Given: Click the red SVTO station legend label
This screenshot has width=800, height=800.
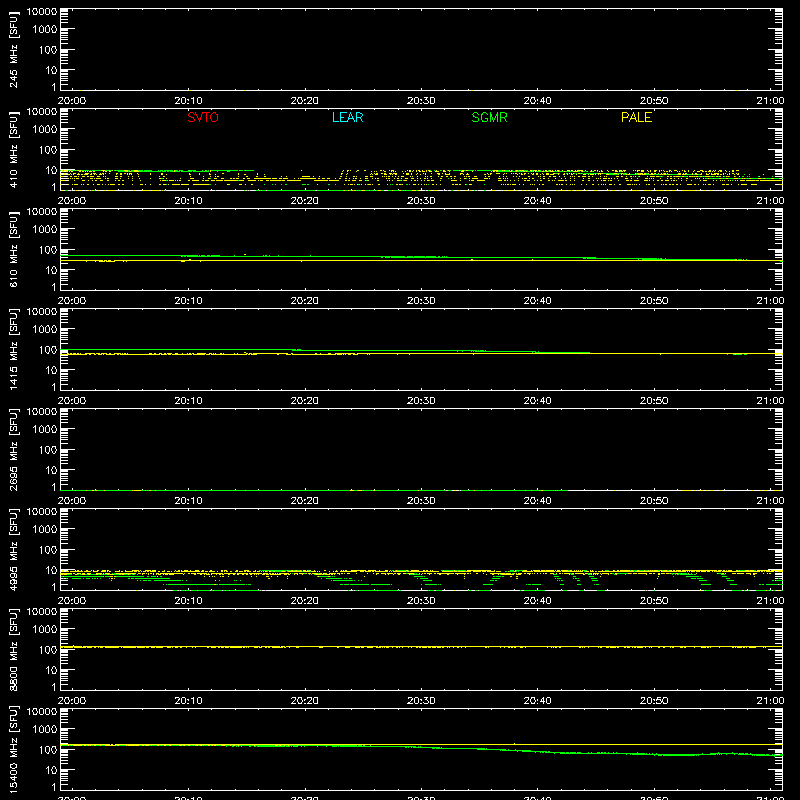Looking at the screenshot, I should pos(203,117).
